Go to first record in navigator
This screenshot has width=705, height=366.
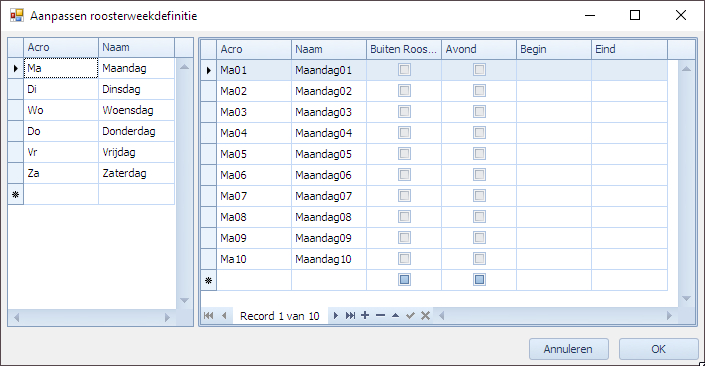(208, 316)
